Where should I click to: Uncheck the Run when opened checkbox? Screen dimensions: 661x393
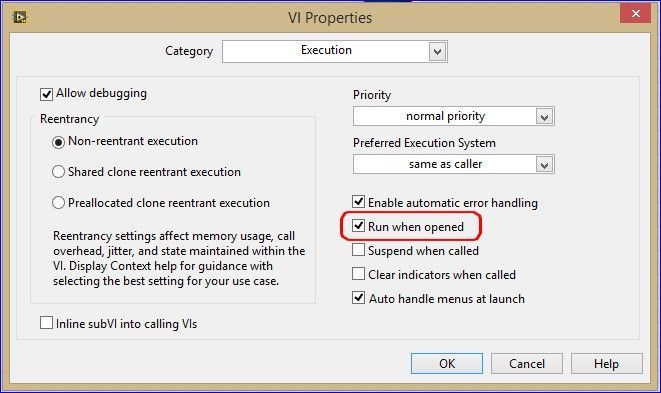click(x=358, y=226)
